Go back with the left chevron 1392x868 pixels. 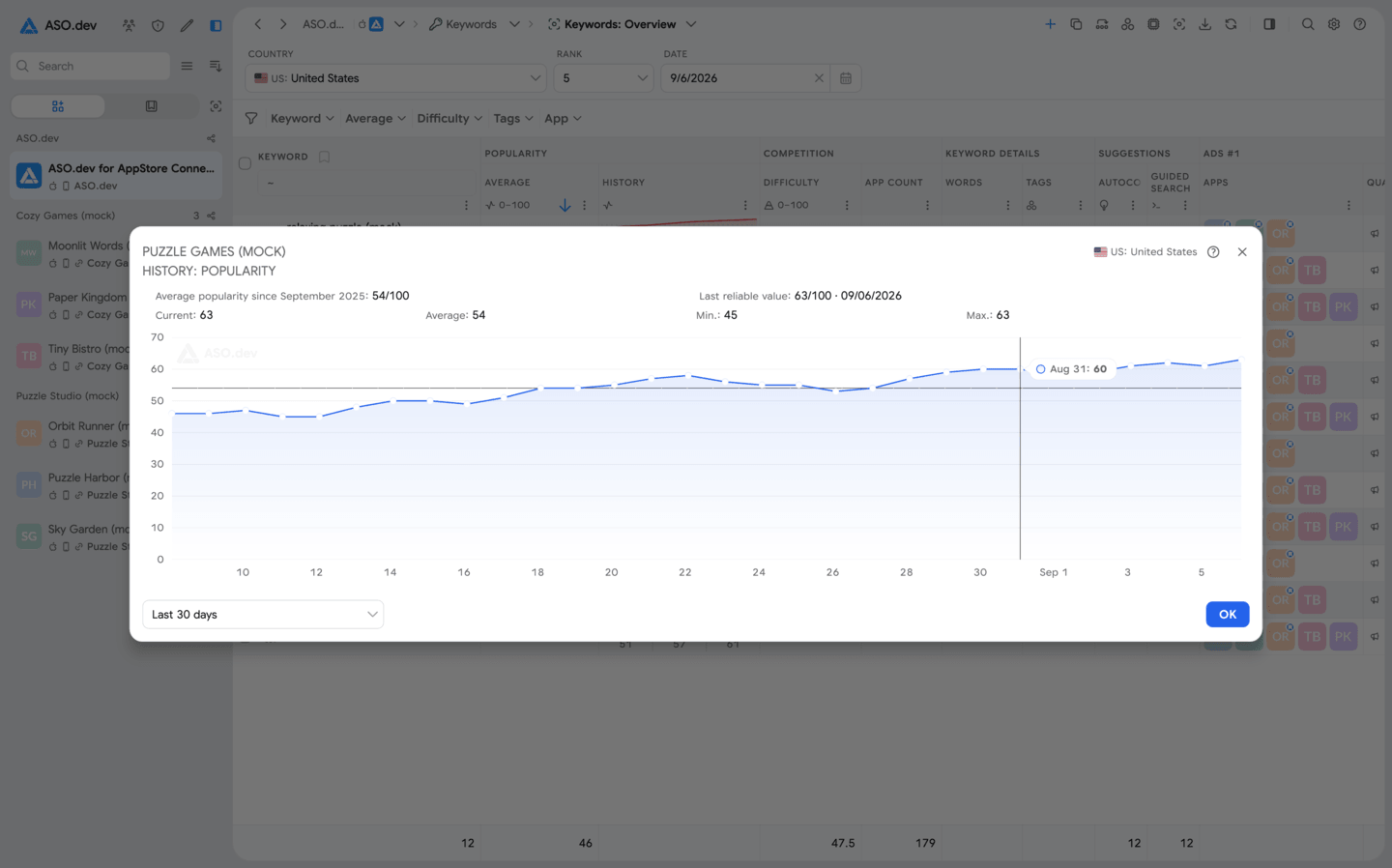click(x=258, y=24)
